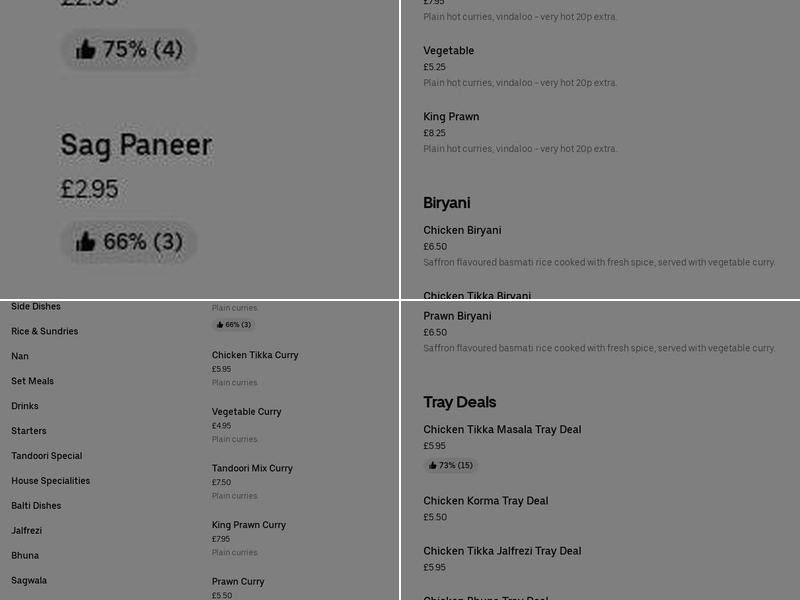The image size is (800, 600).
Task: Go to the Rice & Sundries category
Action: (45, 331)
